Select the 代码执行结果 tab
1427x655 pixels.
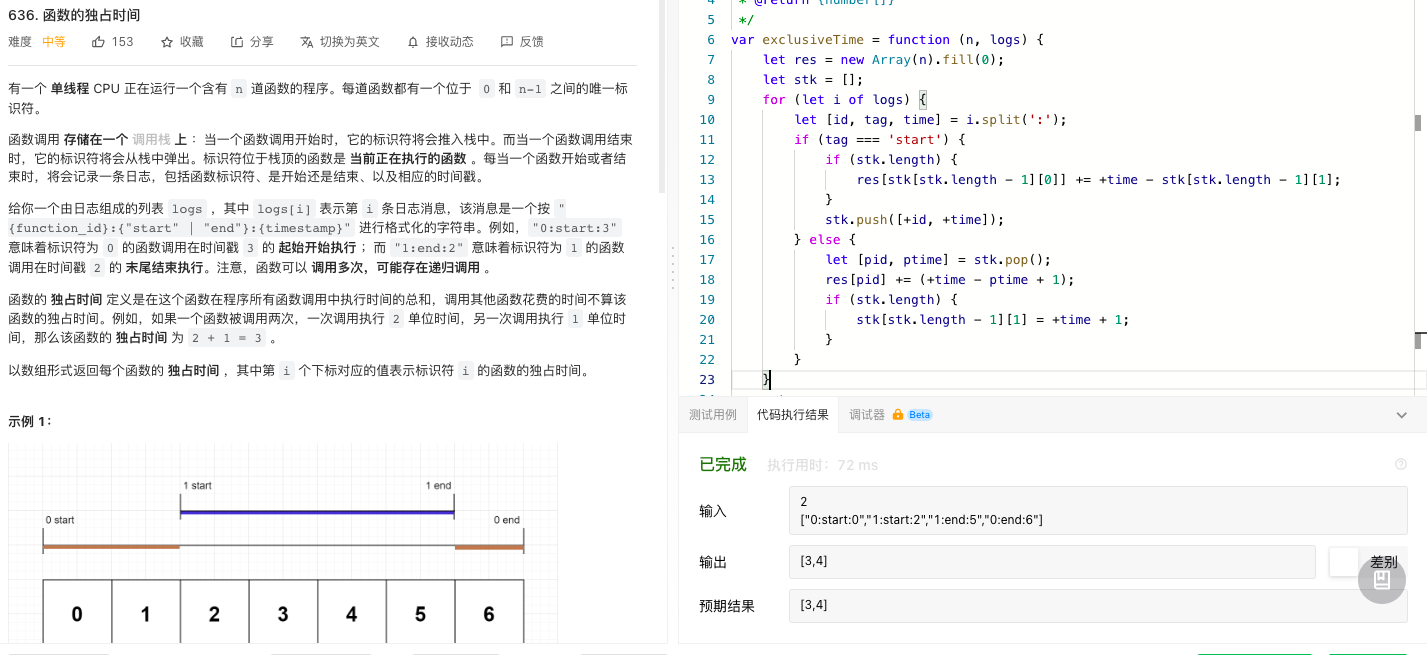(x=793, y=415)
